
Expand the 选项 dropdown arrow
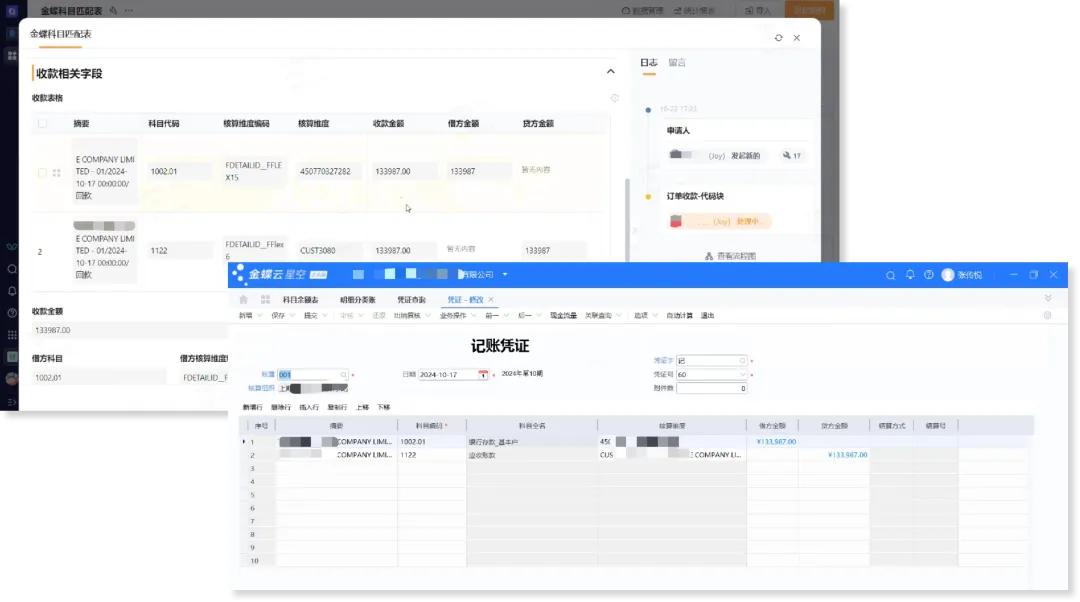coord(655,315)
